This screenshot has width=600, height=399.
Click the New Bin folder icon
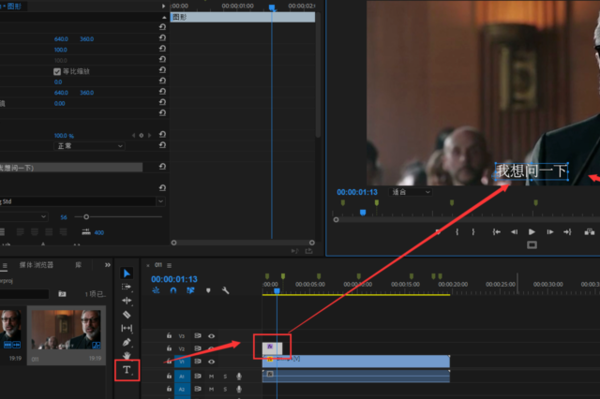(x=62, y=294)
